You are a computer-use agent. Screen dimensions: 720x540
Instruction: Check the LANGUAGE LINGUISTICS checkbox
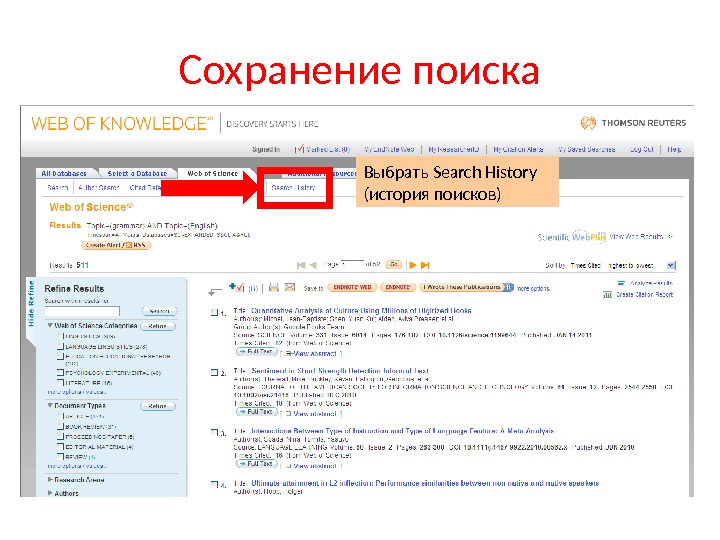pos(60,346)
